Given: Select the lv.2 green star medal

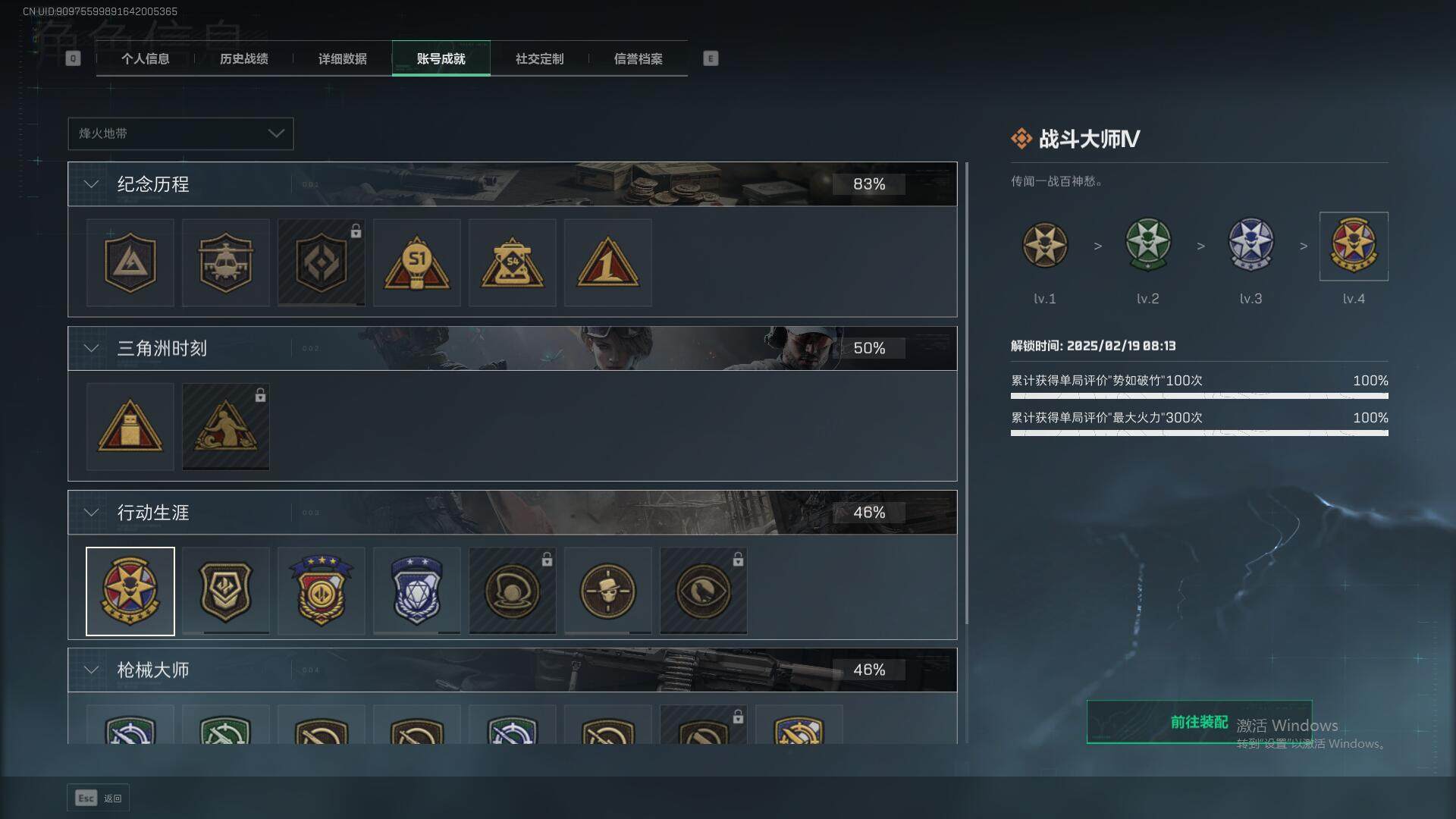Looking at the screenshot, I should 1147,246.
